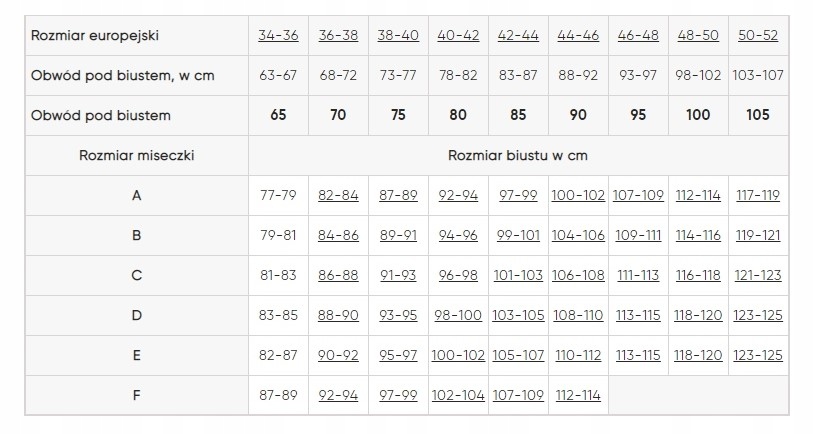The image size is (814, 434).
Task: Click the 86-88 link in row C
Action: click(x=338, y=275)
